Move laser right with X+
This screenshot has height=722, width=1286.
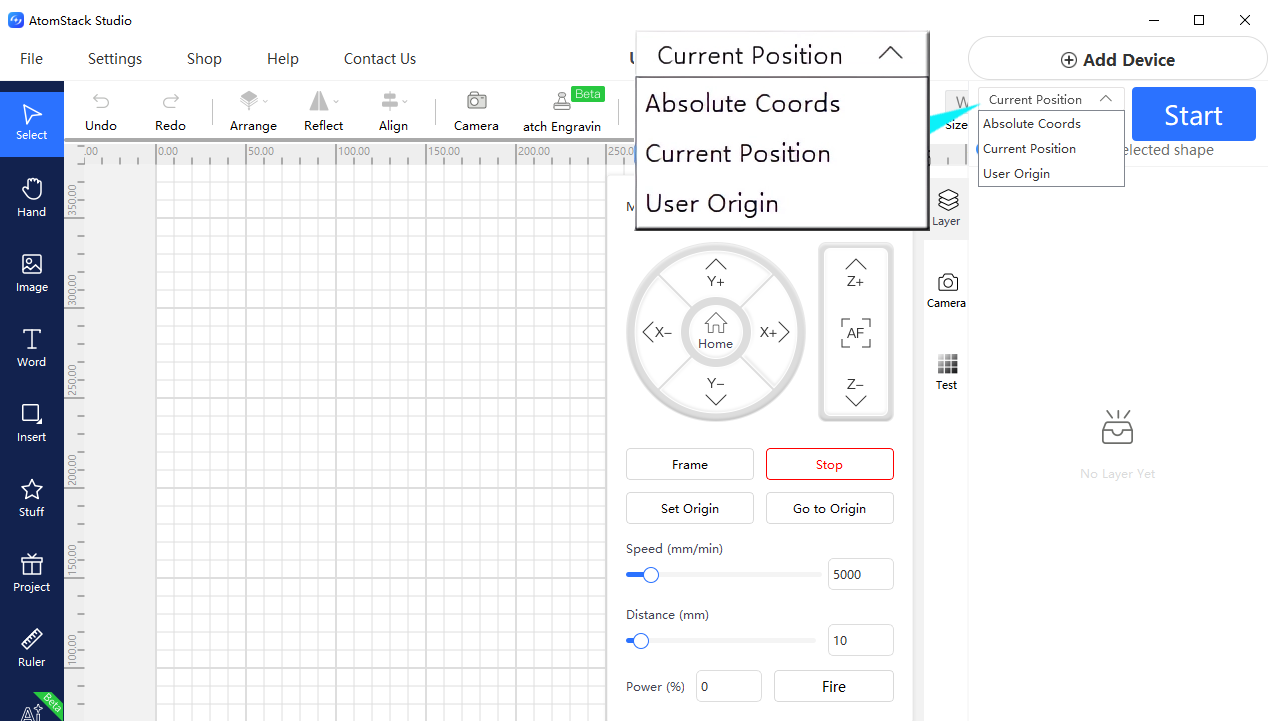click(775, 332)
